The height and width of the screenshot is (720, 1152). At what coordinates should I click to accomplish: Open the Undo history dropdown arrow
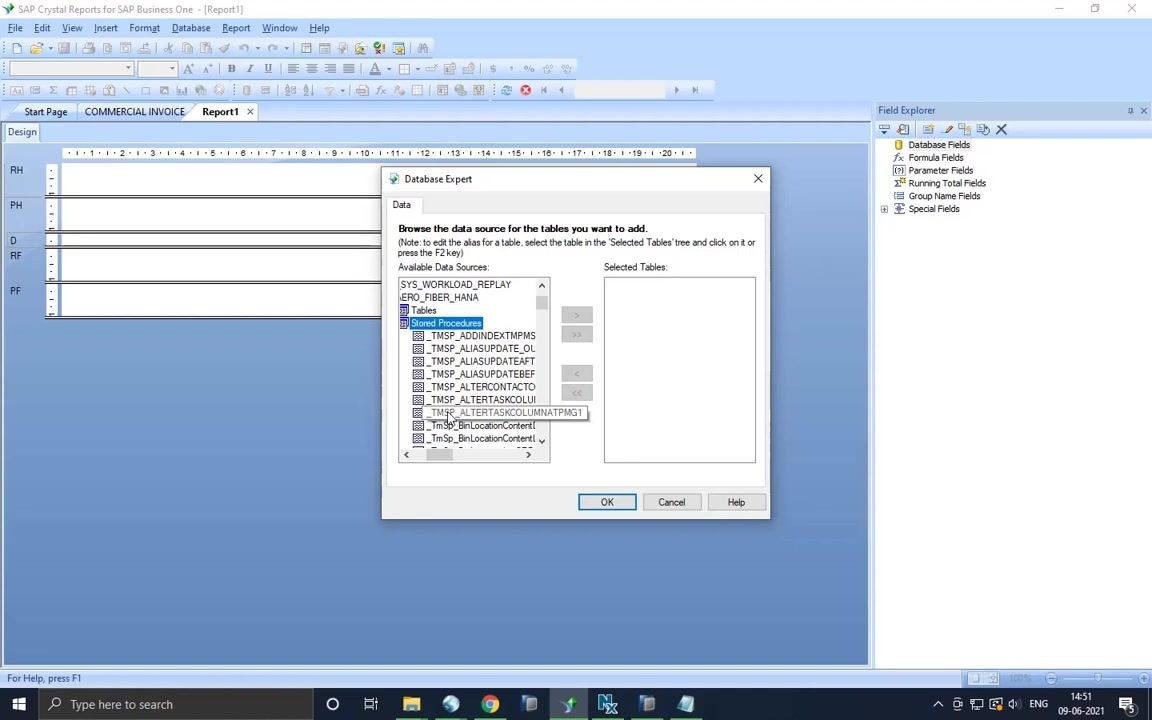(257, 48)
